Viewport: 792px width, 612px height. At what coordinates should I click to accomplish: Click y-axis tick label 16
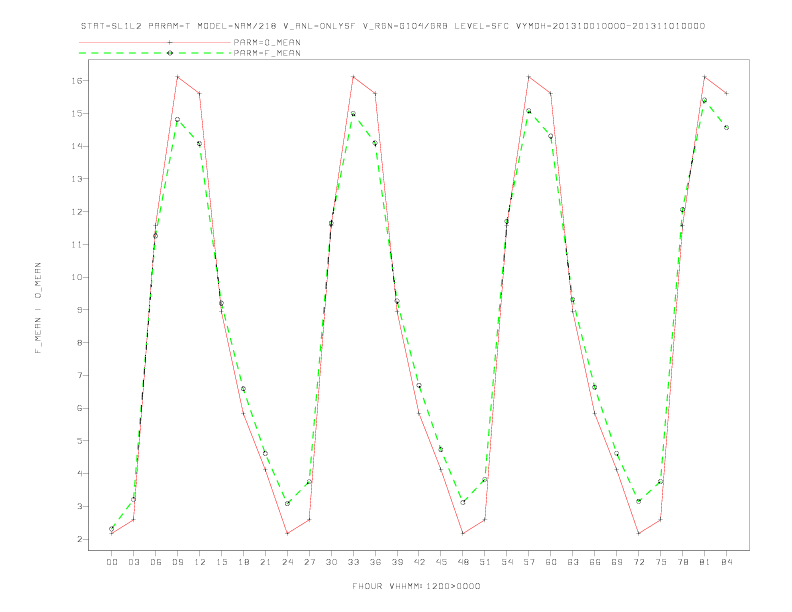76,81
